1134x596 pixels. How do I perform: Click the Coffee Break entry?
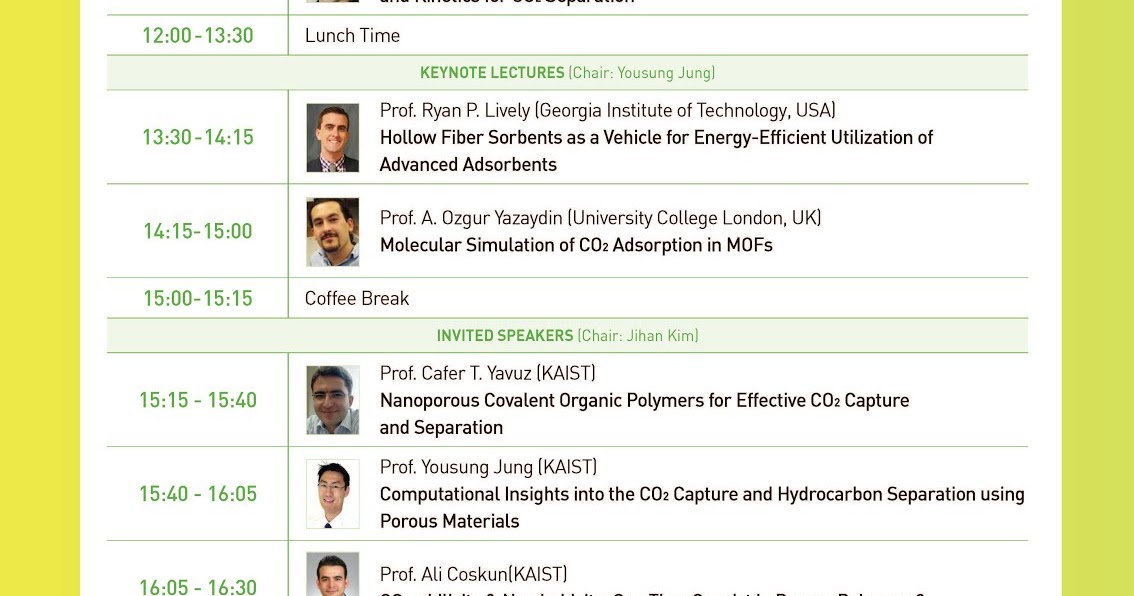click(357, 298)
